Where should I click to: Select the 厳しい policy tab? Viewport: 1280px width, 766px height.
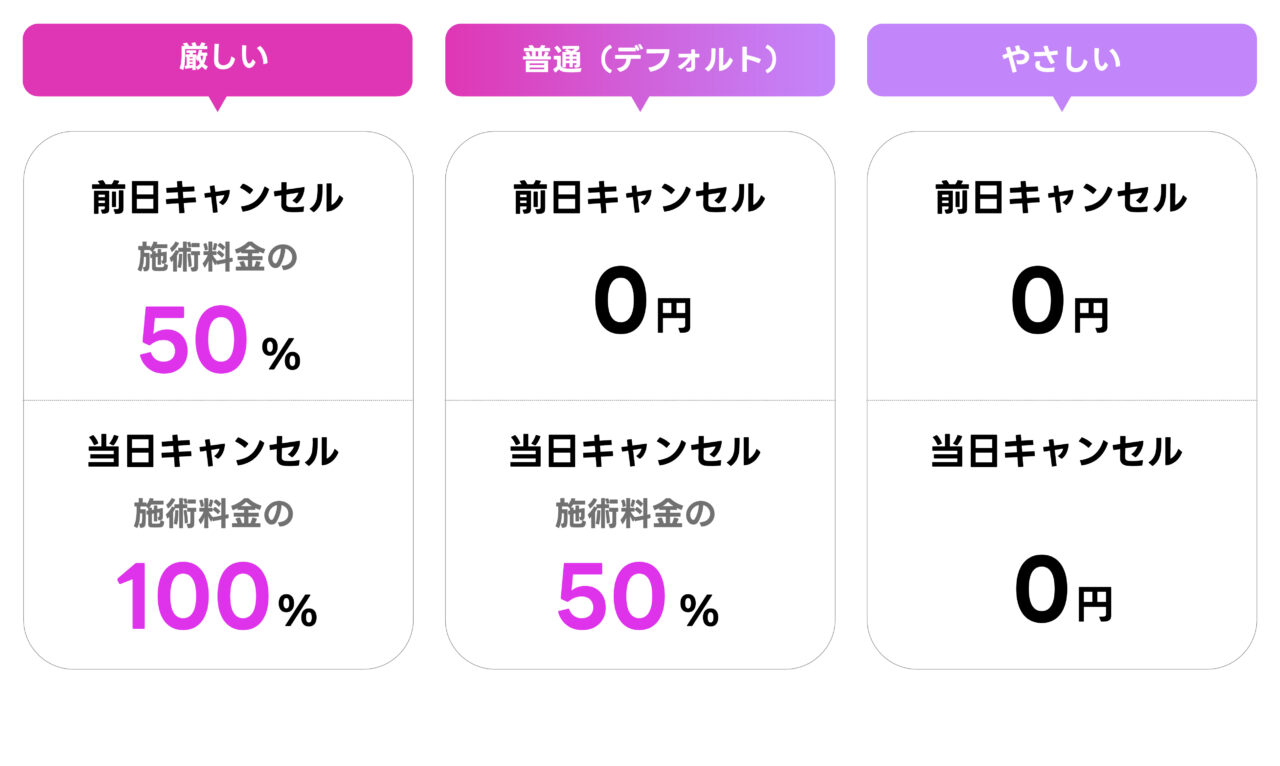[217, 59]
